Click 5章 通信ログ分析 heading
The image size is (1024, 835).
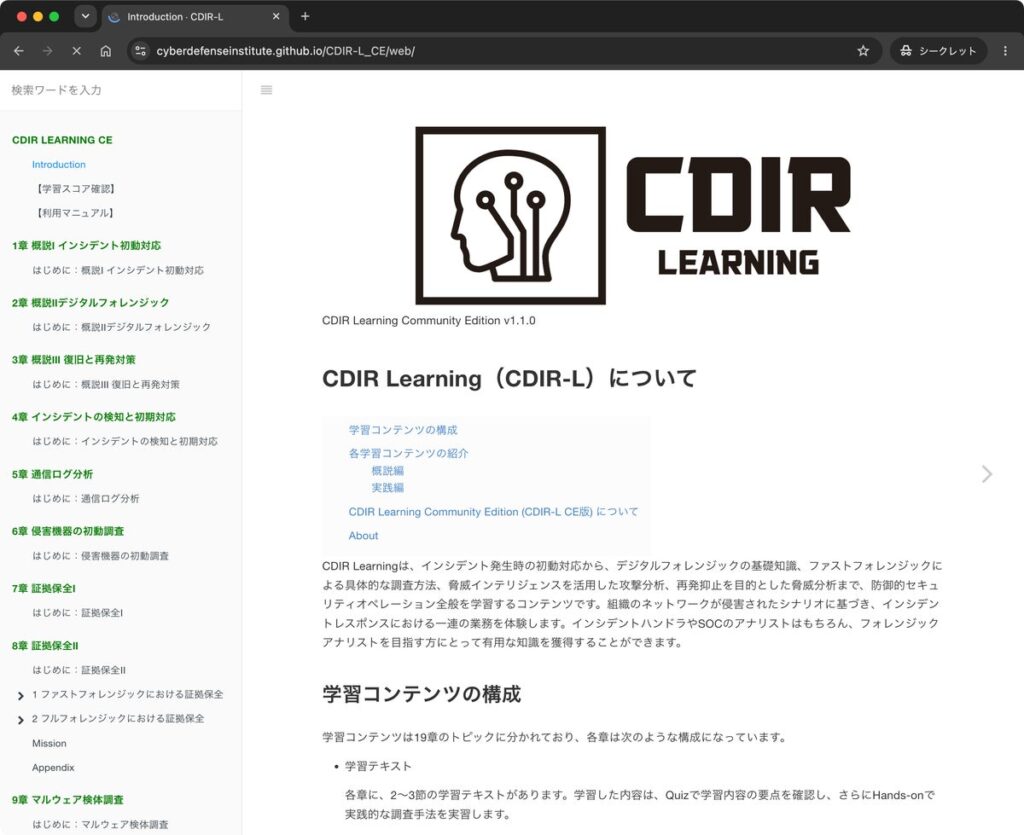point(52,474)
